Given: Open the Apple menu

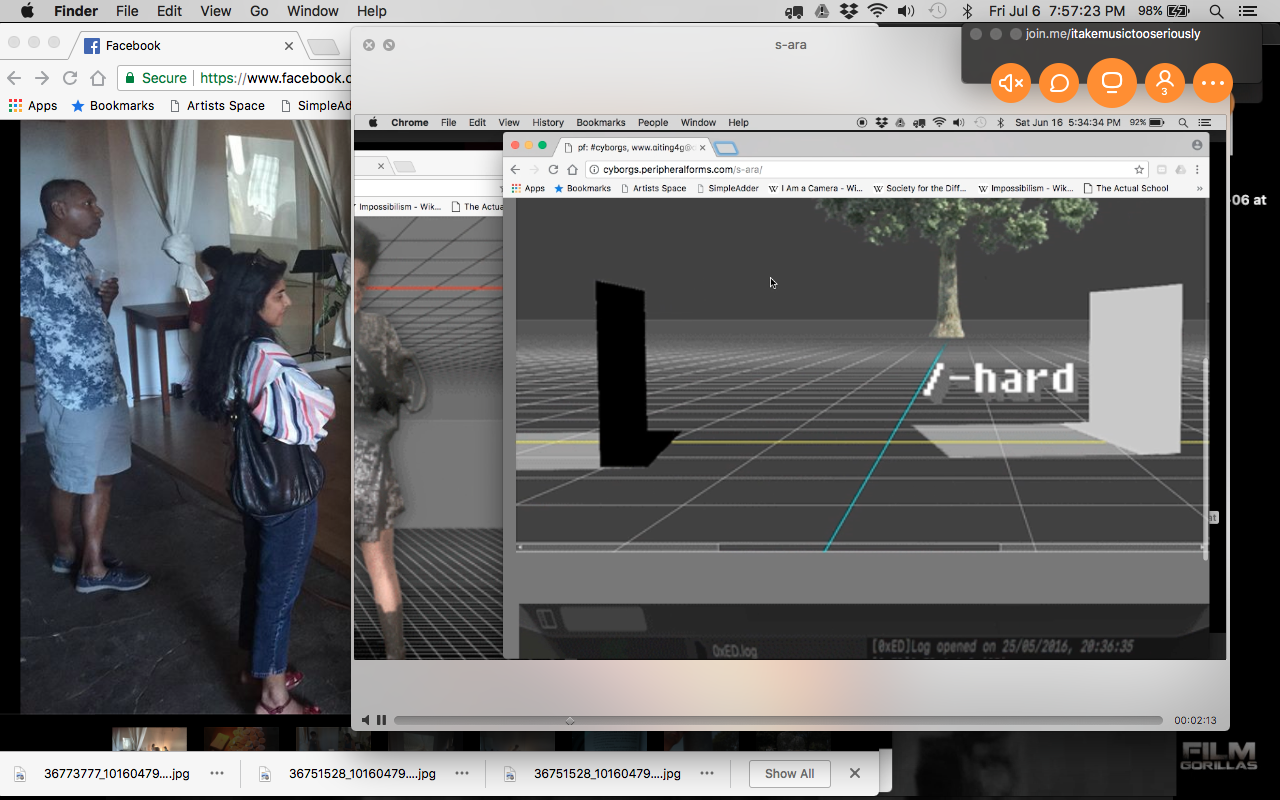Looking at the screenshot, I should click(x=27, y=11).
